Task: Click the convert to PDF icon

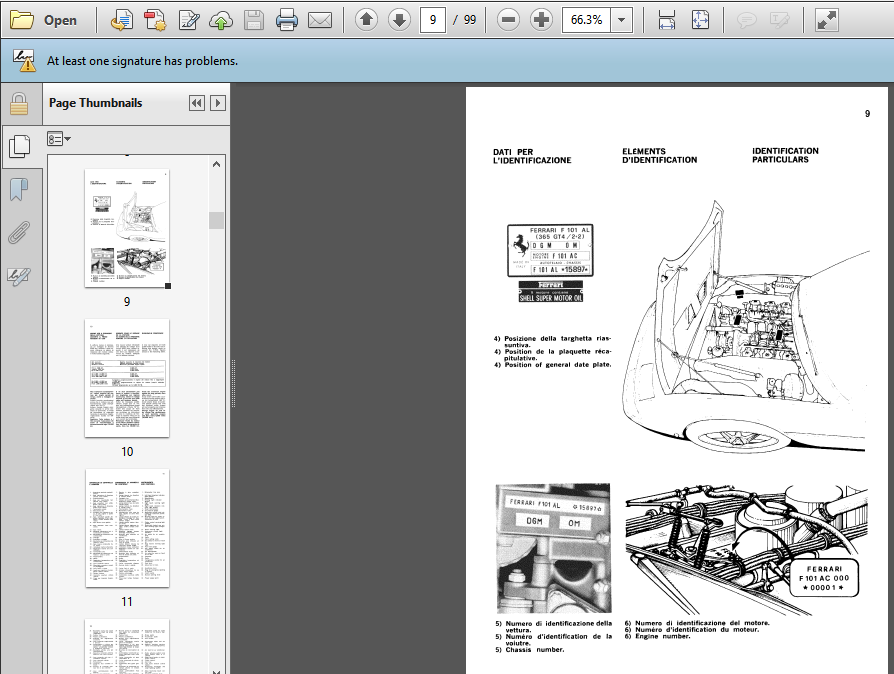Action: [121, 21]
